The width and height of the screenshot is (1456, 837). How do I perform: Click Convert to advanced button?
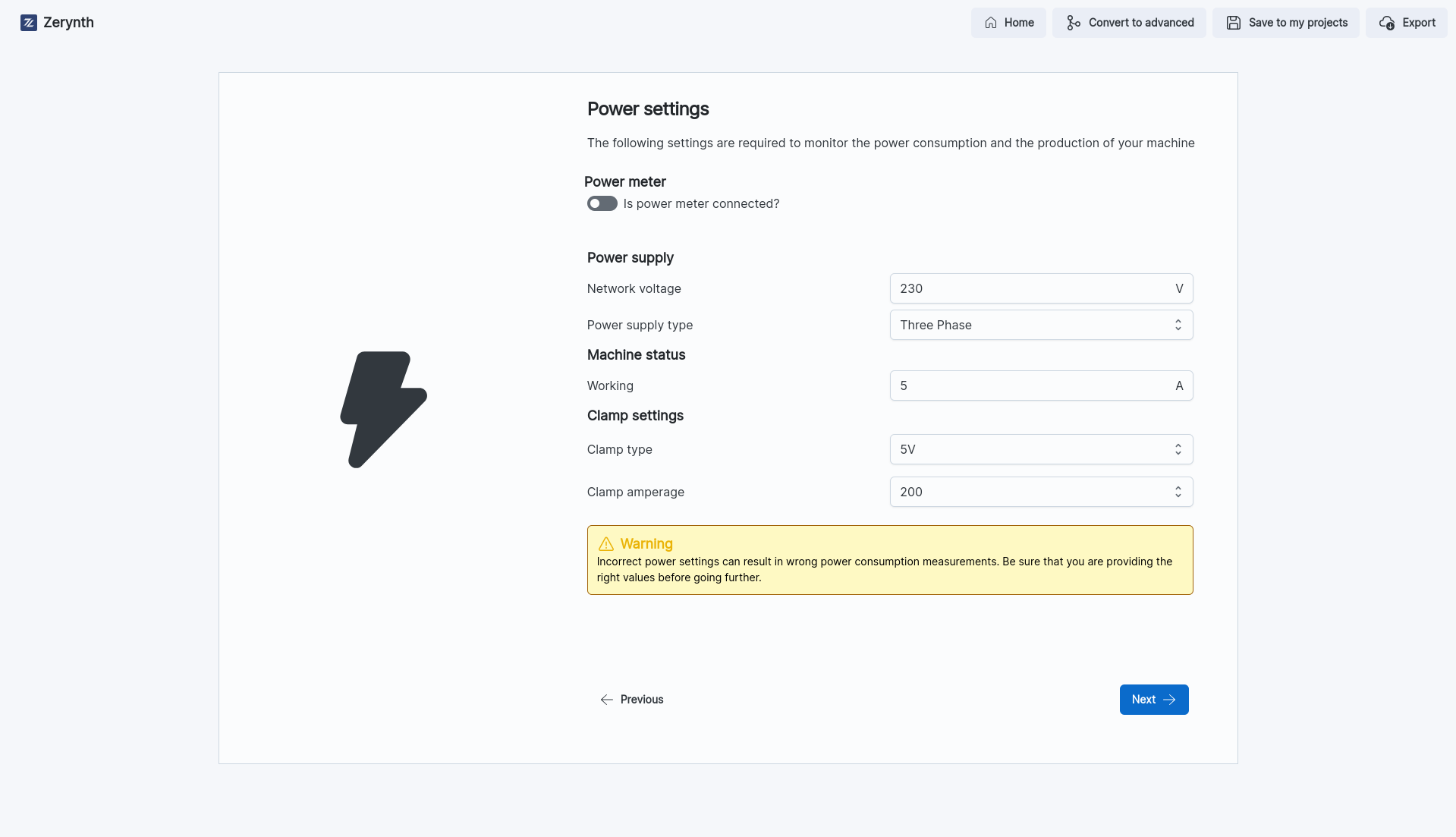coord(1129,23)
